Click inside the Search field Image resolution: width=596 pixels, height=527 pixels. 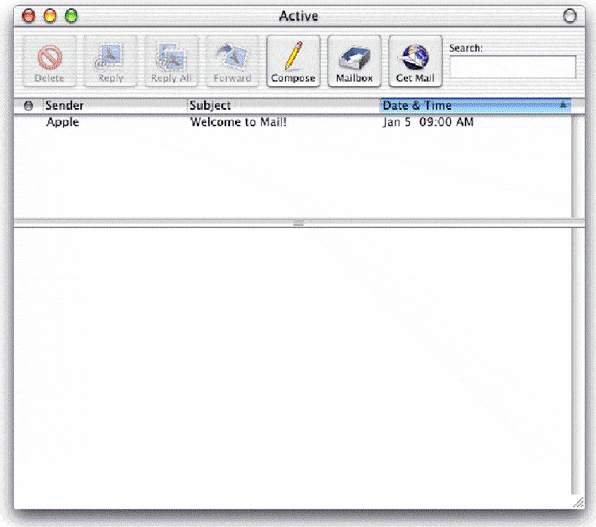pos(513,67)
